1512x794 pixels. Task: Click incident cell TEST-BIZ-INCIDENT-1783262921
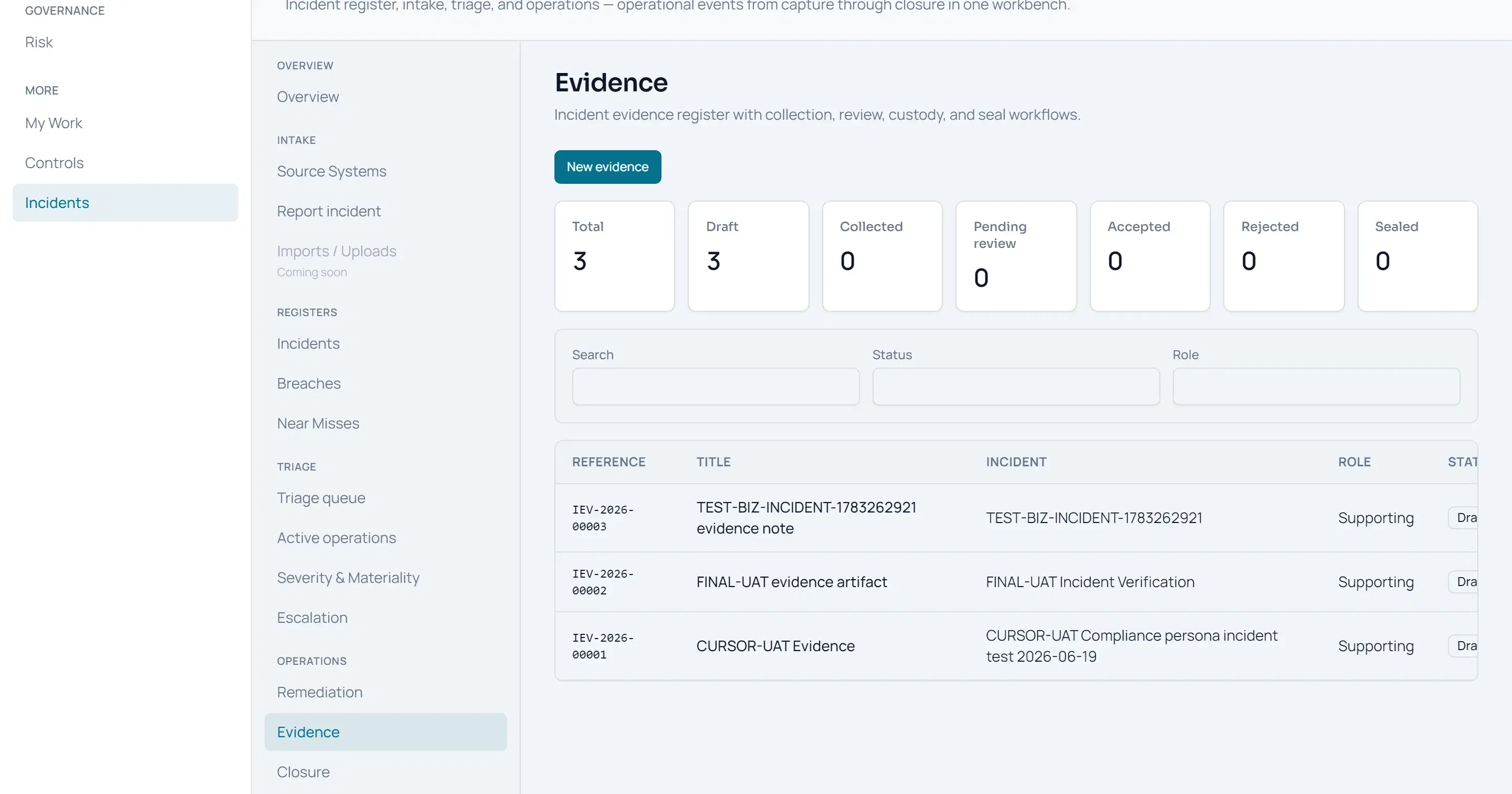1094,518
